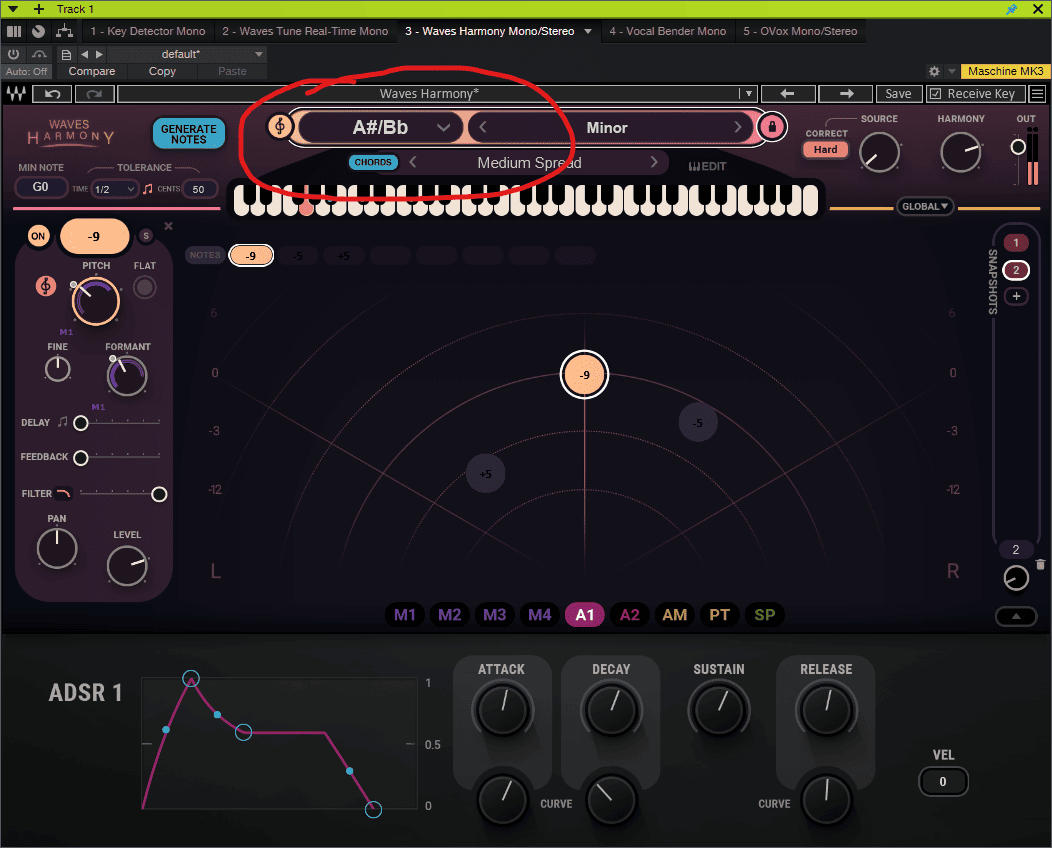Toggle the Receive Key checkbox
Viewport: 1052px width, 848px height.
(935, 94)
